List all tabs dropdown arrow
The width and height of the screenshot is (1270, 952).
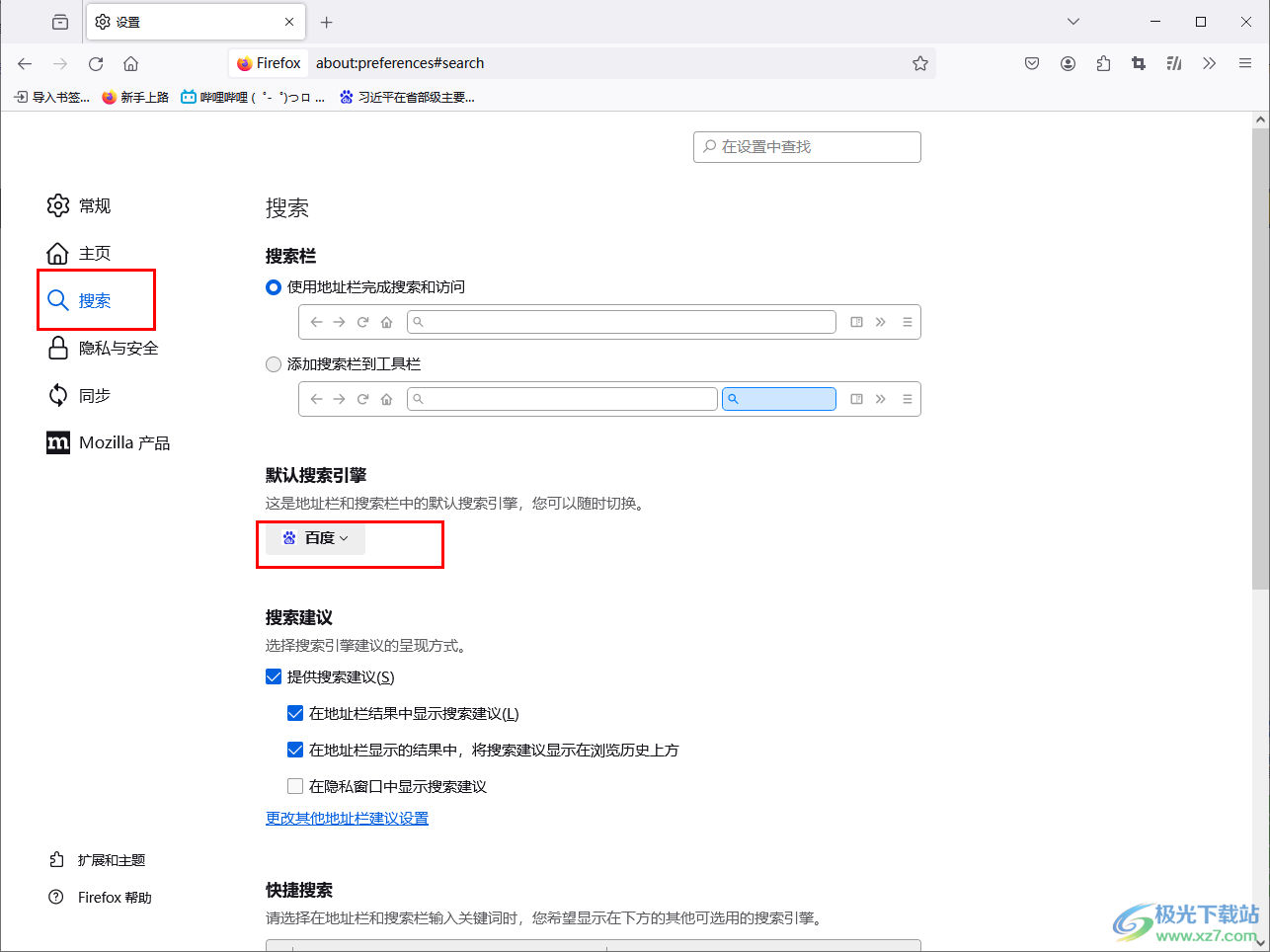pos(1073,22)
